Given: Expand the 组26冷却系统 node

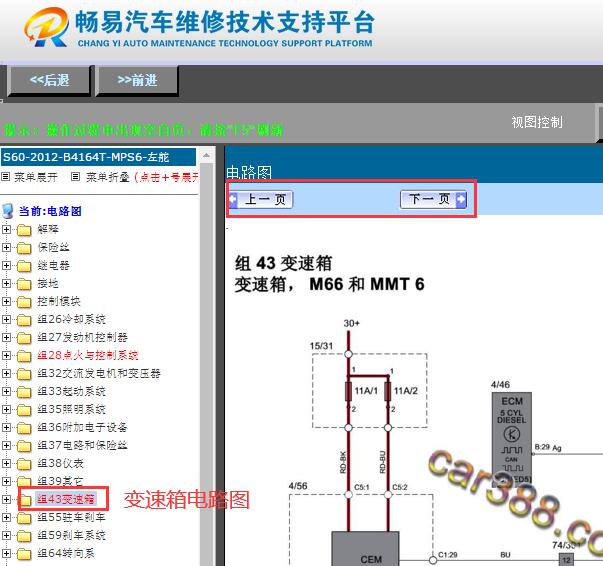Looking at the screenshot, I should pos(6,319).
